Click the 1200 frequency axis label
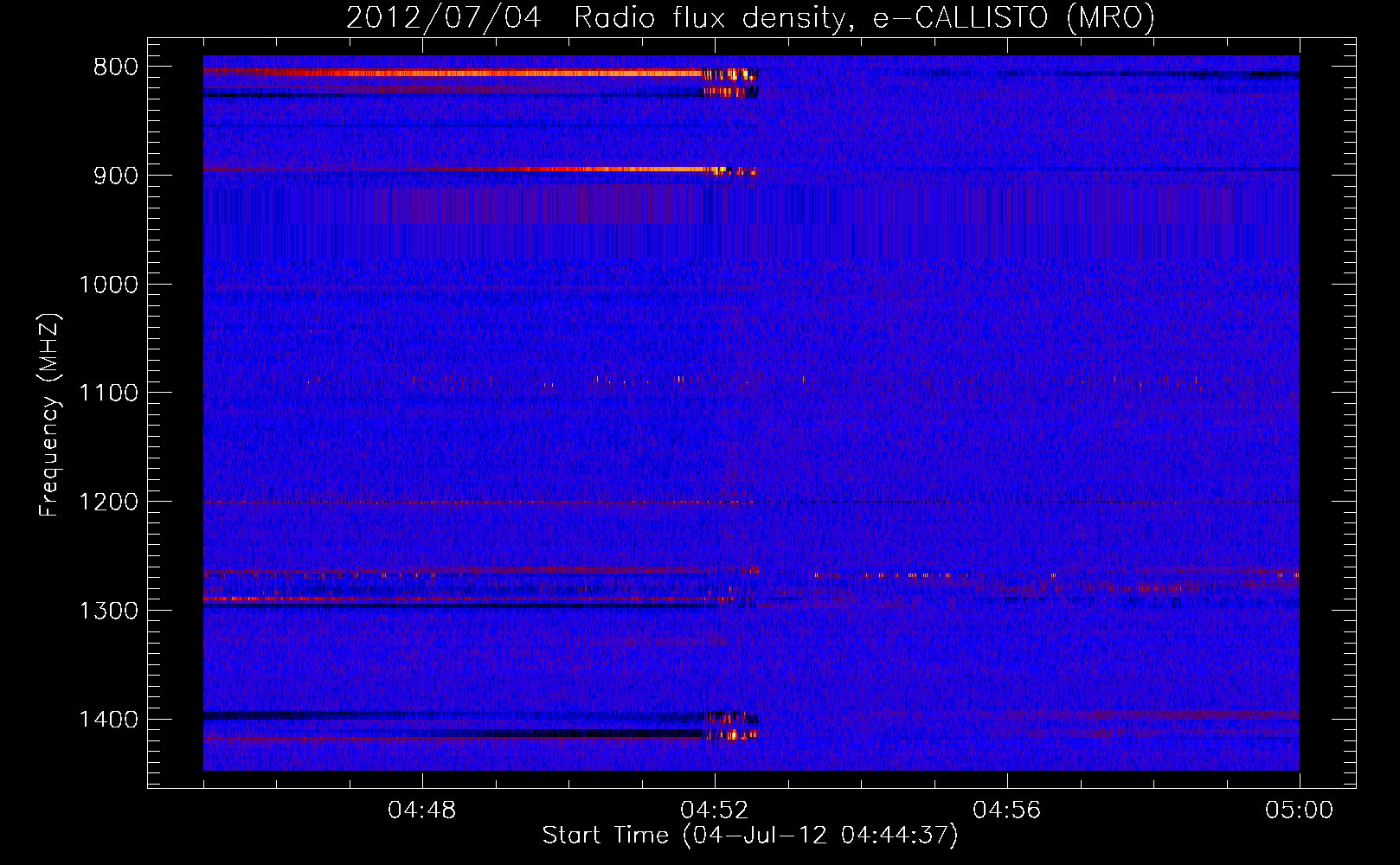 point(108,502)
